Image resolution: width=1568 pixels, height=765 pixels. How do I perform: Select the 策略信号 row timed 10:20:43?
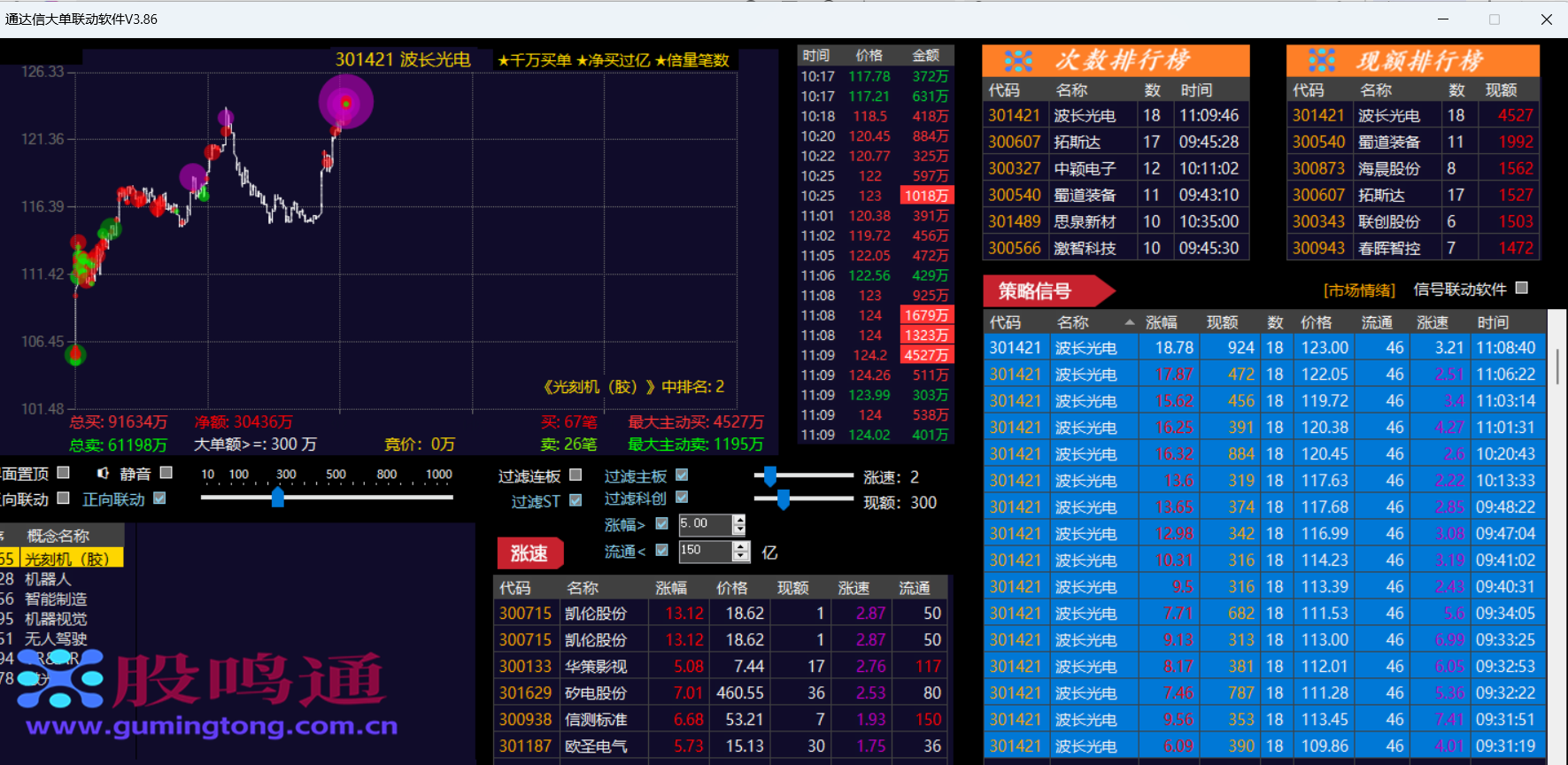(1265, 454)
